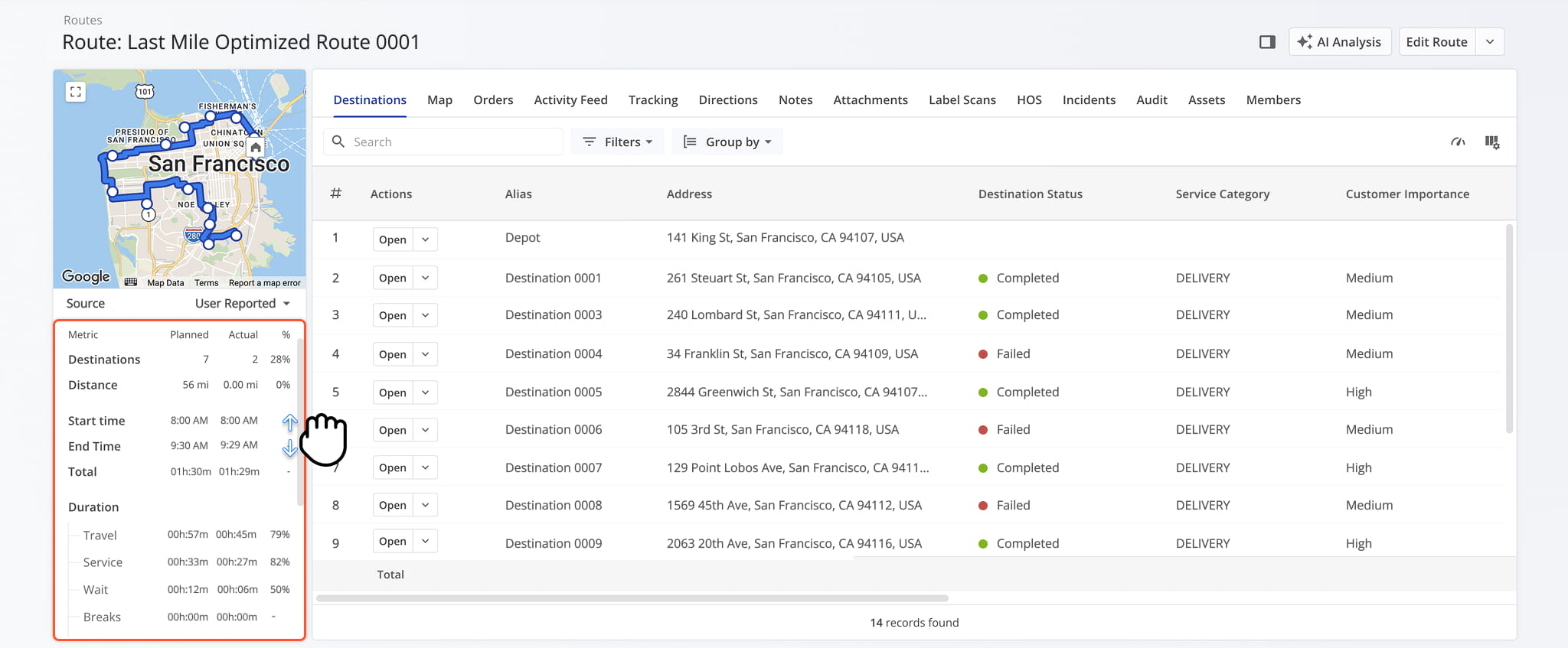Open the Members tab
Screen dimensions: 1568x648
point(1273,100)
